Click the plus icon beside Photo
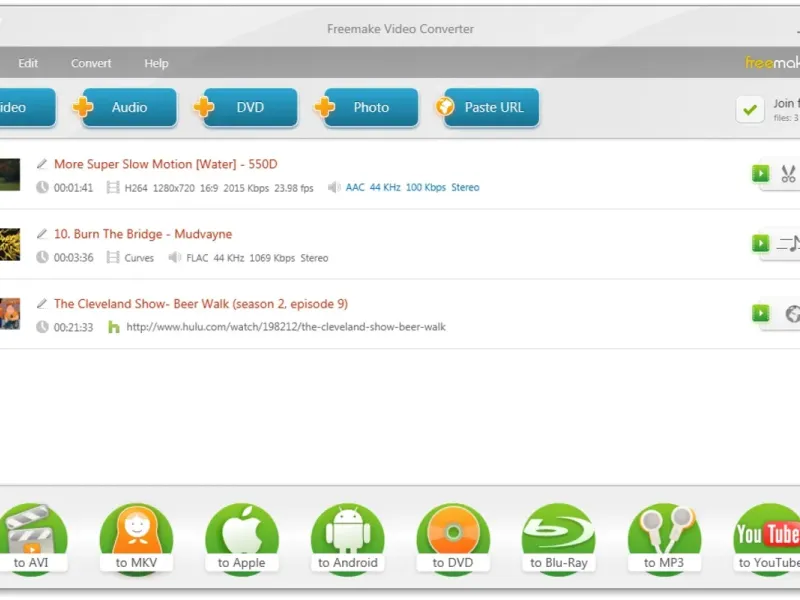The image size is (800, 600). pos(324,107)
